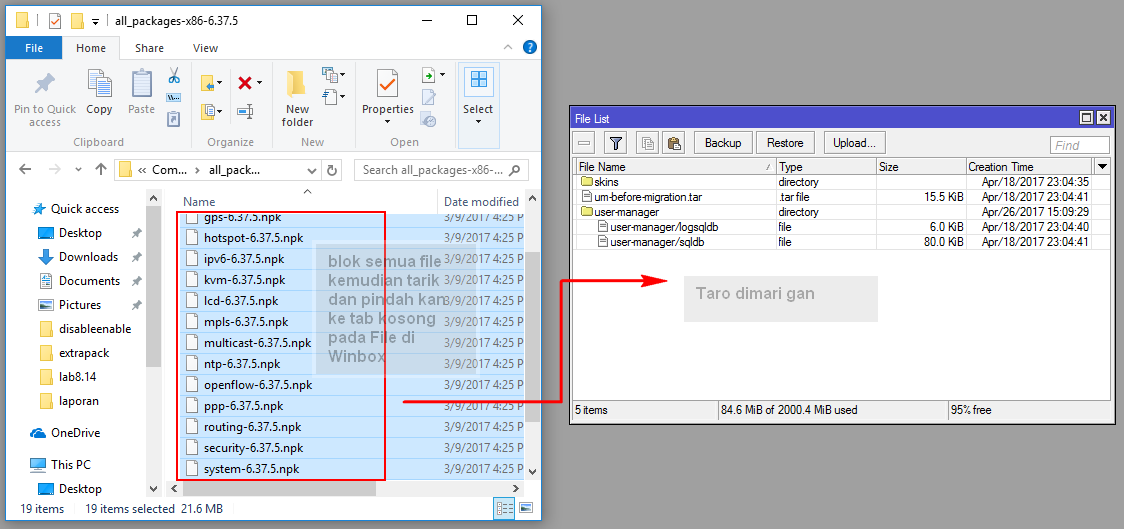Open the Properties dropdown arrow
Image resolution: width=1124 pixels, height=529 pixels.
pyautogui.click(x=388, y=121)
